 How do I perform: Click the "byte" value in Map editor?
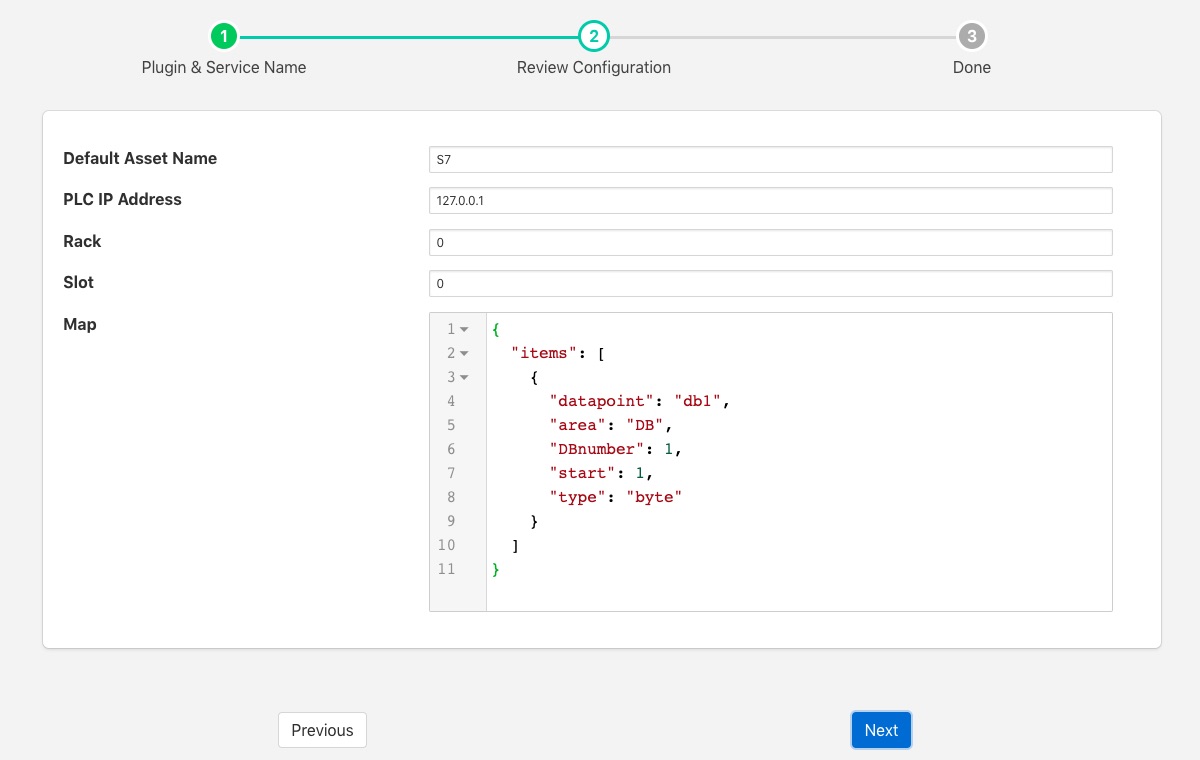654,497
